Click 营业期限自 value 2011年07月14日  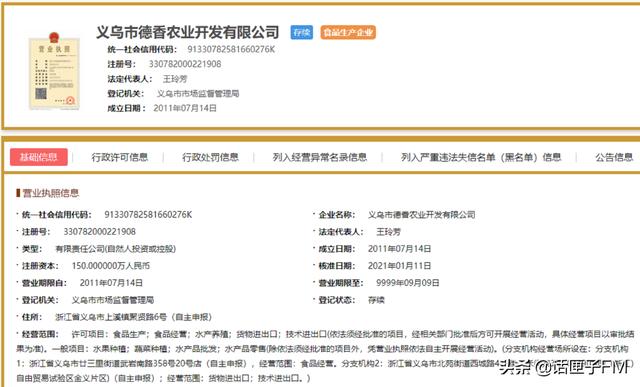(x=111, y=283)
